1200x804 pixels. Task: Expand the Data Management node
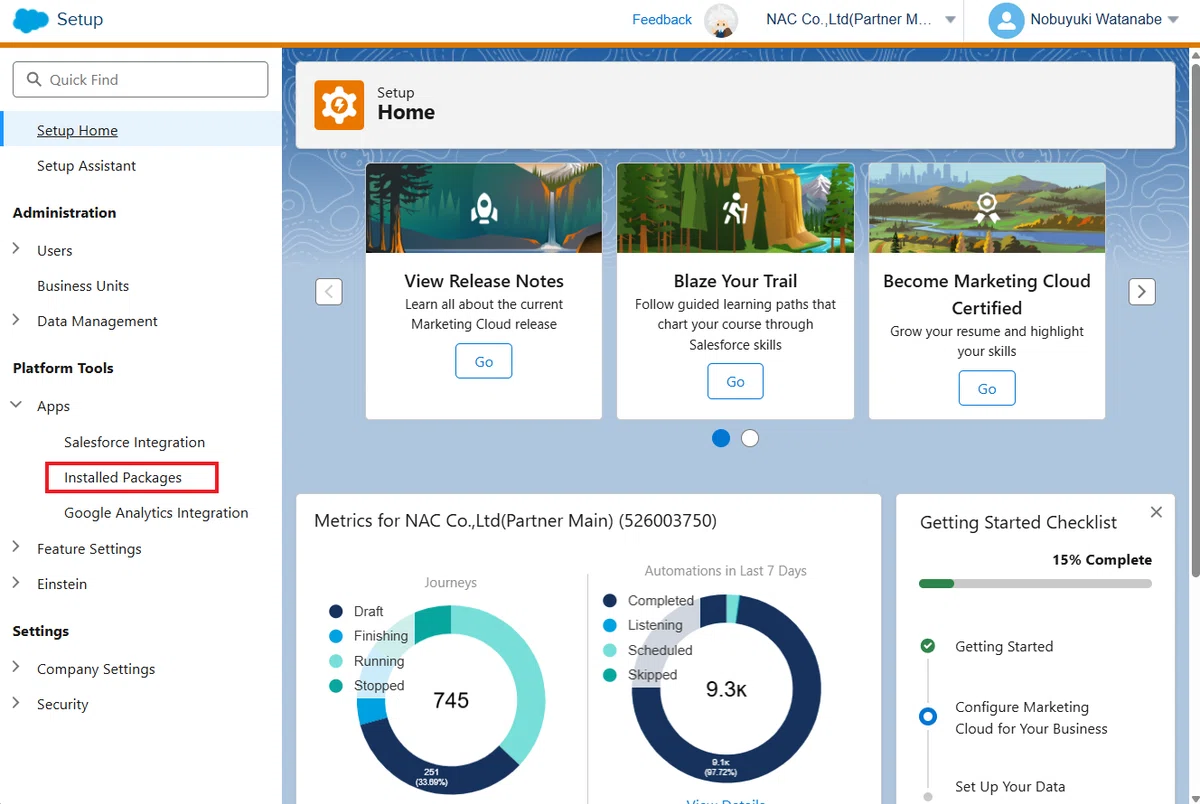click(16, 320)
